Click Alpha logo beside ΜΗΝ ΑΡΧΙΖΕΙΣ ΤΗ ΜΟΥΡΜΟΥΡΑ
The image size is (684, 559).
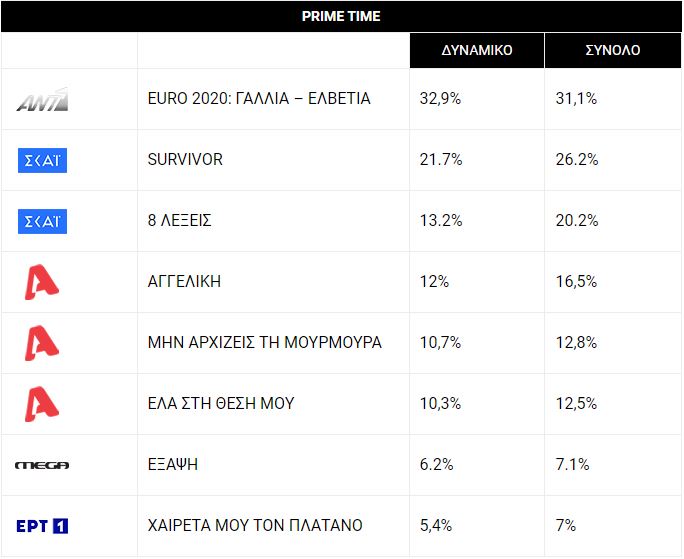pyautogui.click(x=42, y=343)
